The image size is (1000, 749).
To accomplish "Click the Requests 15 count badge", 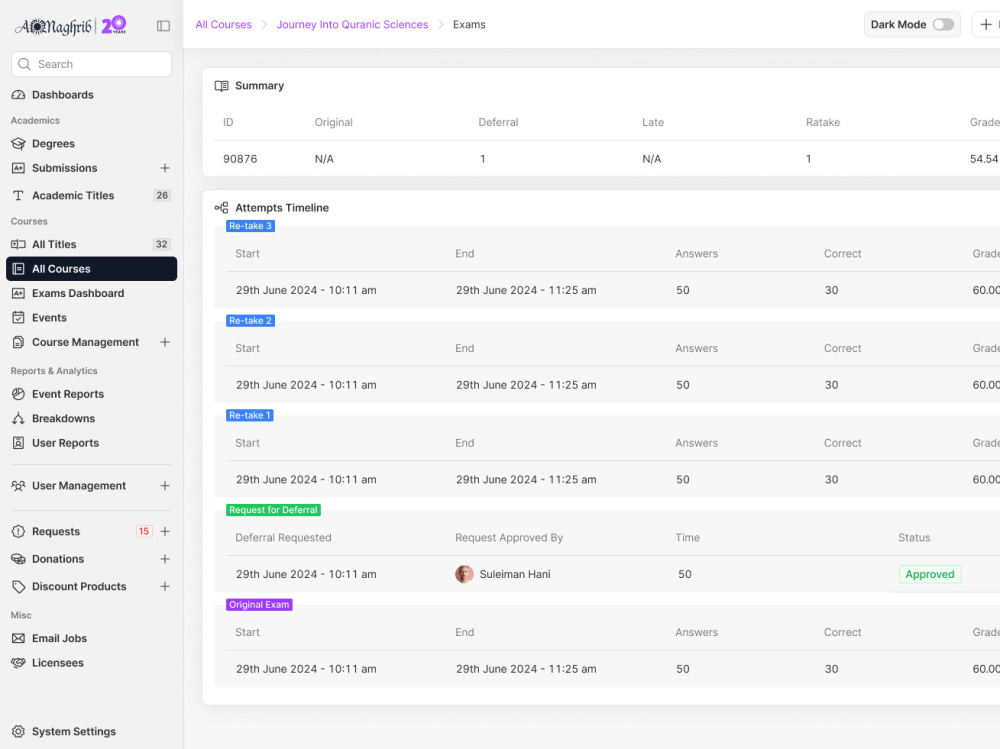I will pos(144,531).
